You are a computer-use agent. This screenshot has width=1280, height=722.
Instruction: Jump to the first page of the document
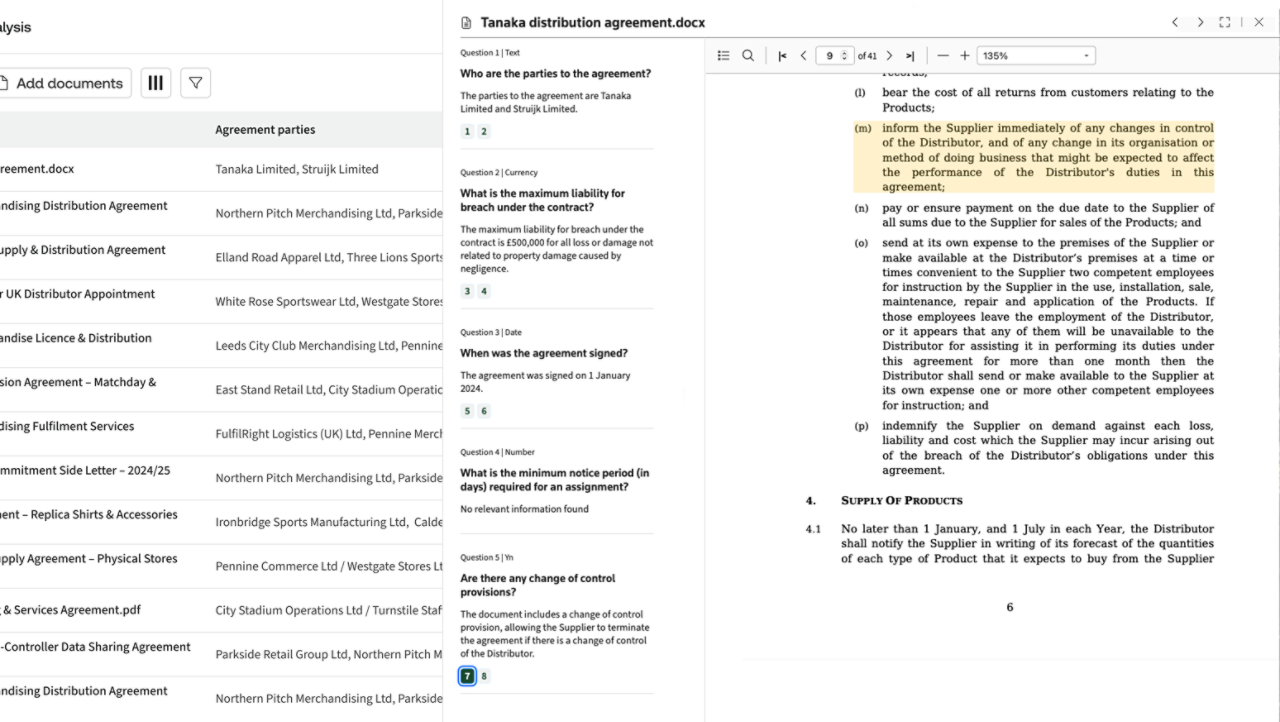tap(782, 56)
